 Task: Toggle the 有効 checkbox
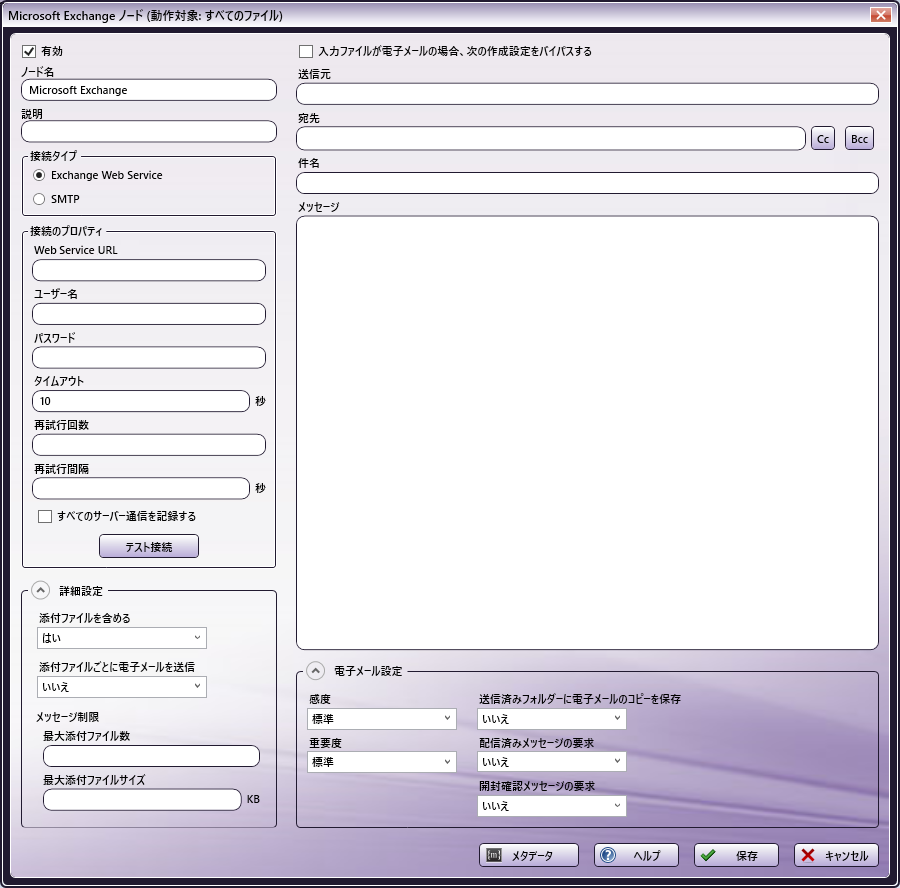point(29,51)
